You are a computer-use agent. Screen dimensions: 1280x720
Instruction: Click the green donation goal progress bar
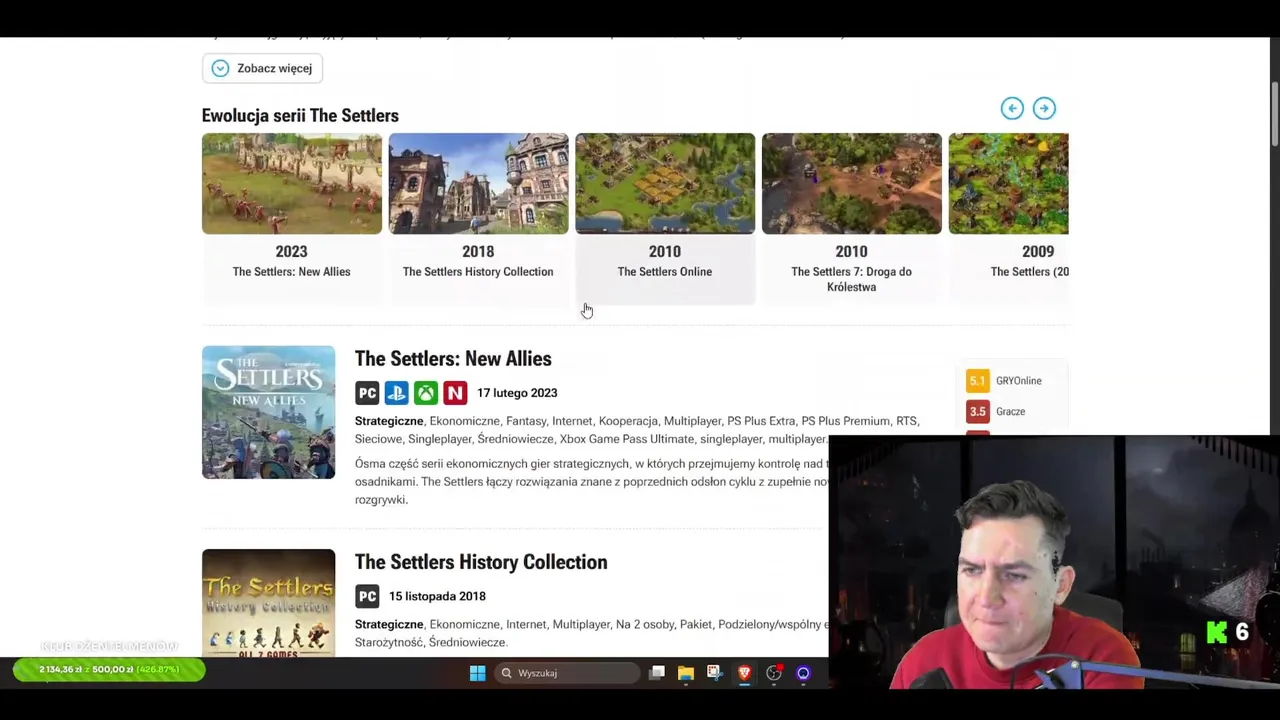[109, 669]
